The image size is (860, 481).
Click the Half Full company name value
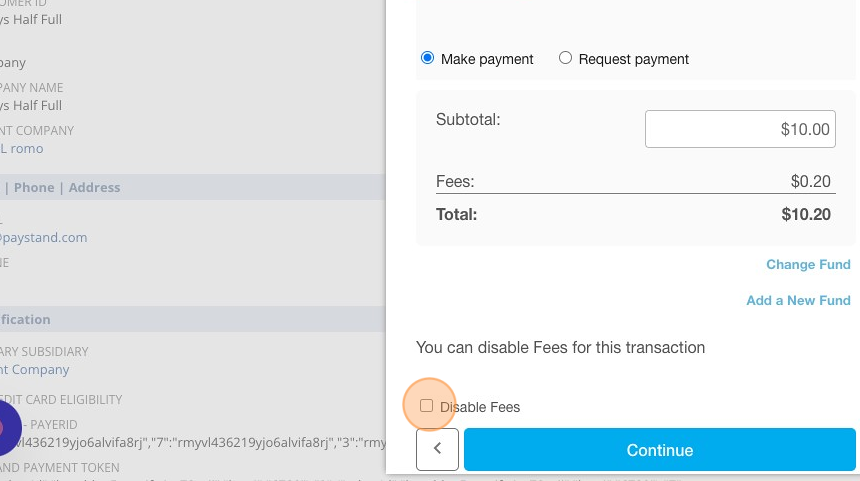point(31,105)
